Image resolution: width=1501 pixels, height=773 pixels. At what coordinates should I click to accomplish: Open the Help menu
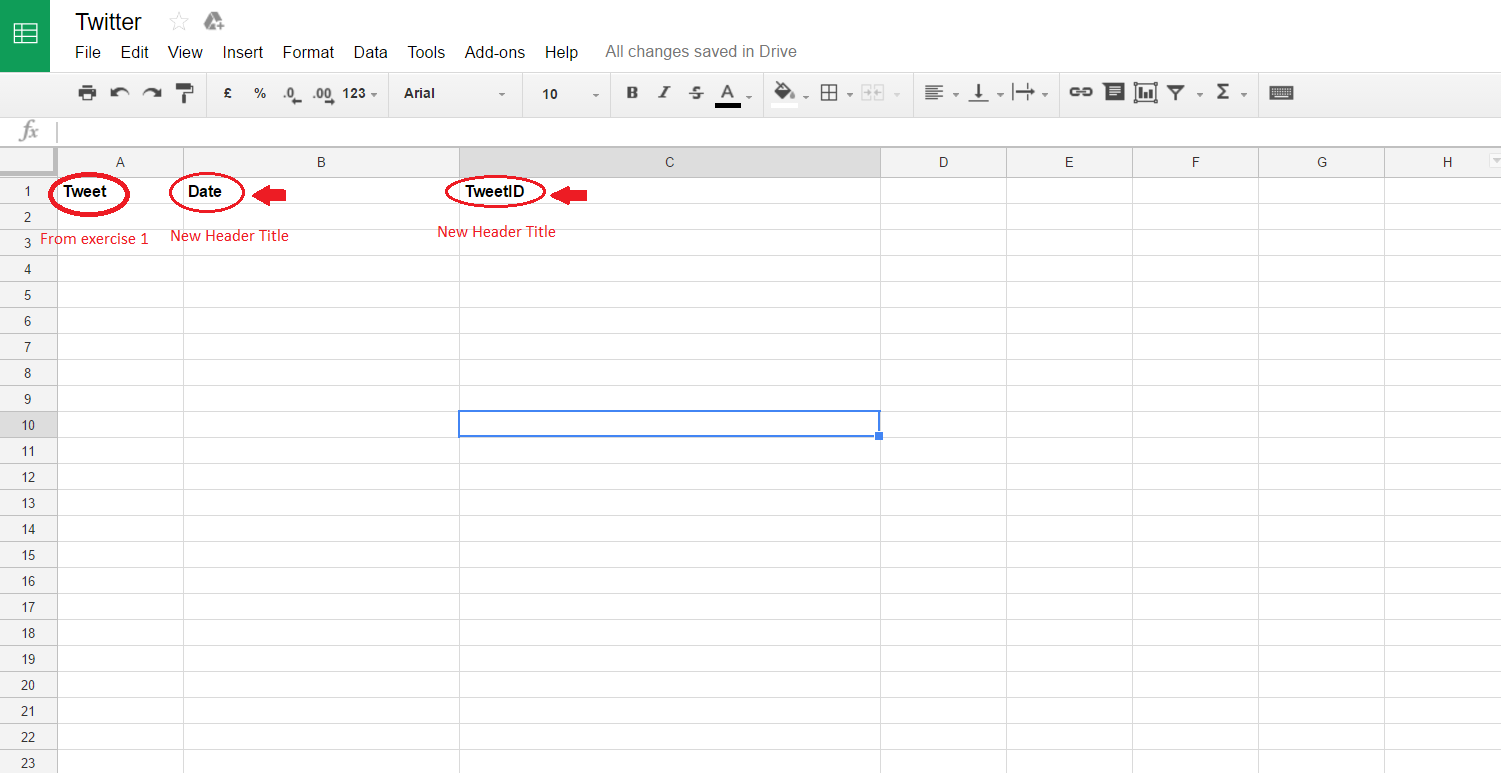pos(561,52)
